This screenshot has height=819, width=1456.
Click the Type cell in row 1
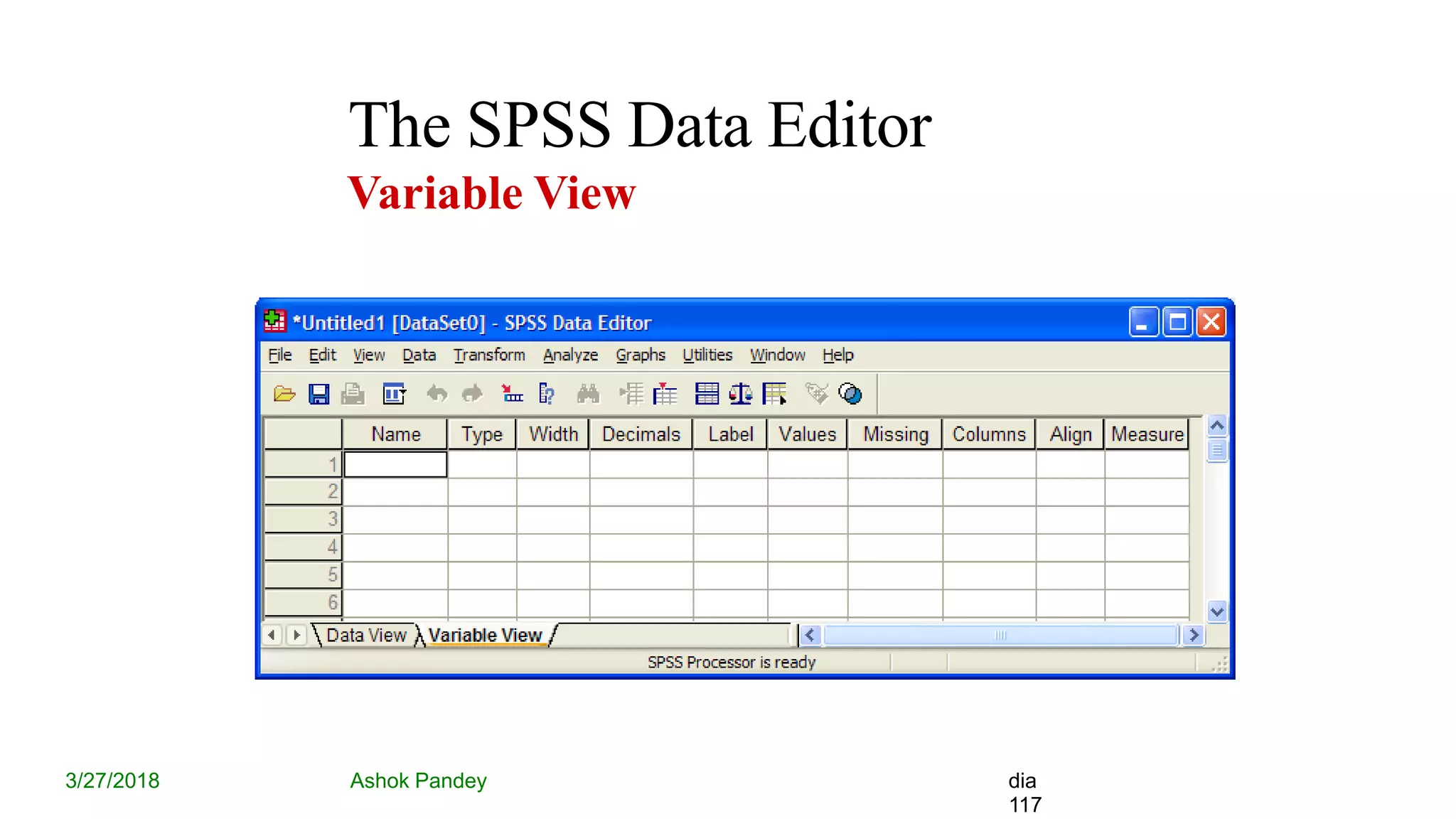pyautogui.click(x=482, y=464)
